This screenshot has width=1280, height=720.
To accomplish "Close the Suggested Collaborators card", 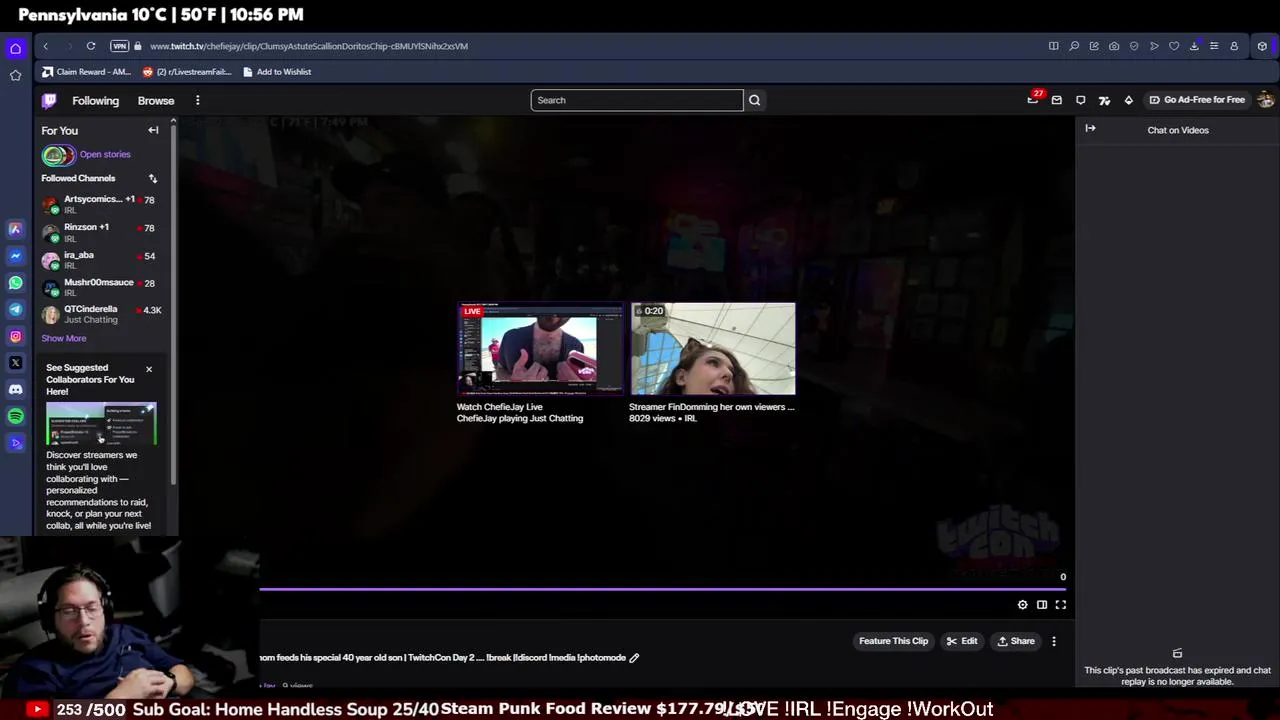I will click(149, 369).
